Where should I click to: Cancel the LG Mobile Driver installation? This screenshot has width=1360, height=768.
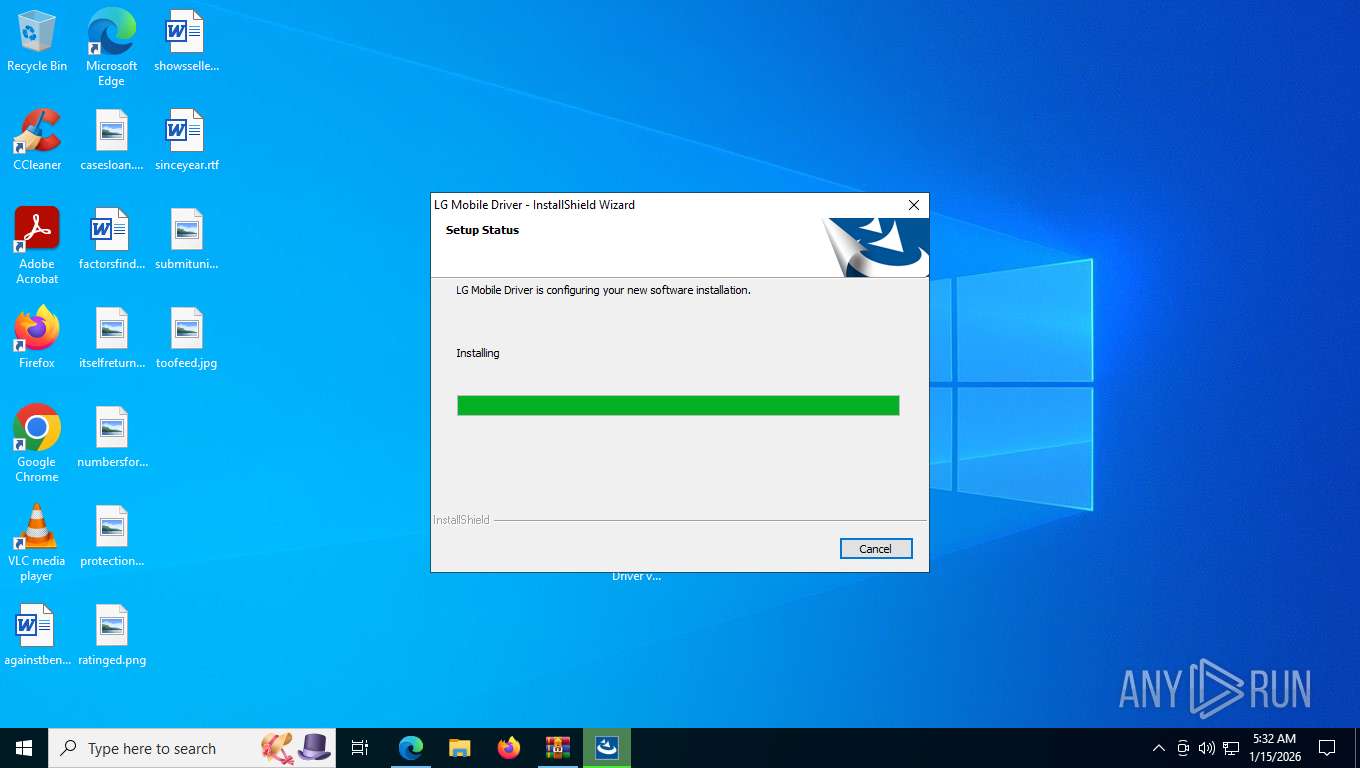pos(875,549)
